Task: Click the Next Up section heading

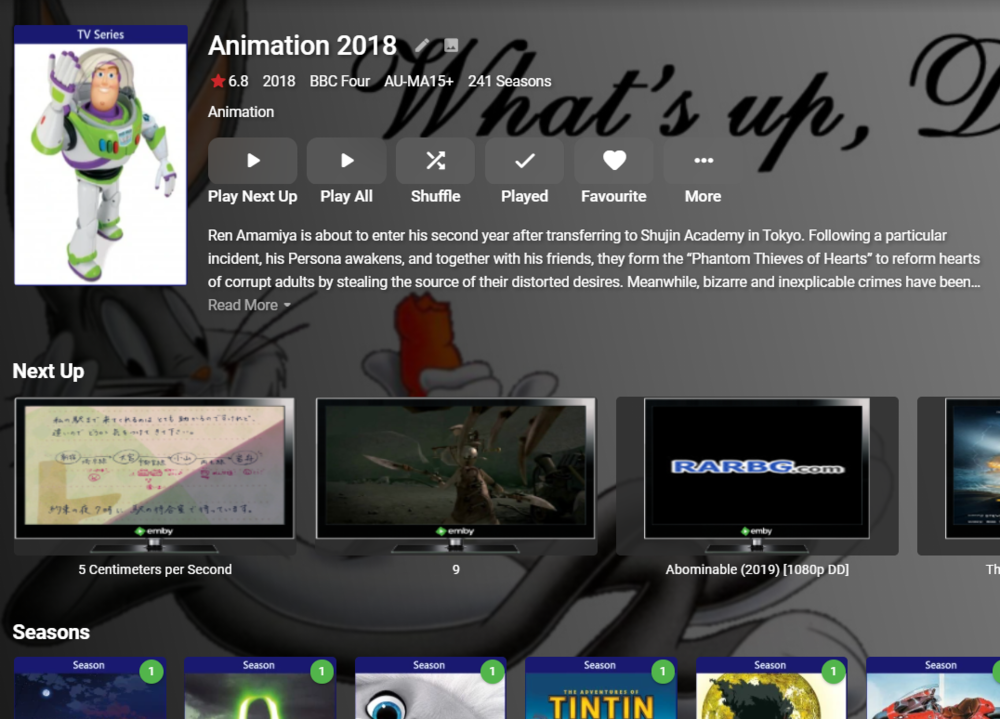Action: pos(48,371)
